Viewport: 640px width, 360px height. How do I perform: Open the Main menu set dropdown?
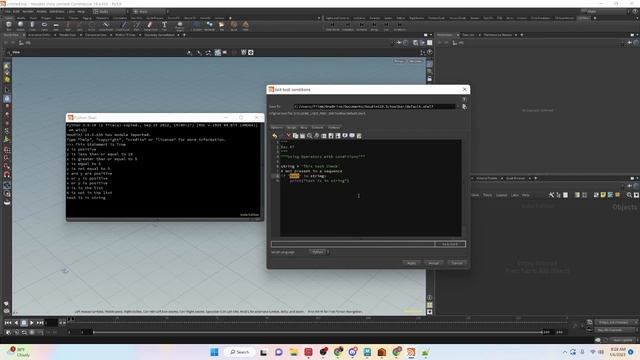(x=151, y=11)
